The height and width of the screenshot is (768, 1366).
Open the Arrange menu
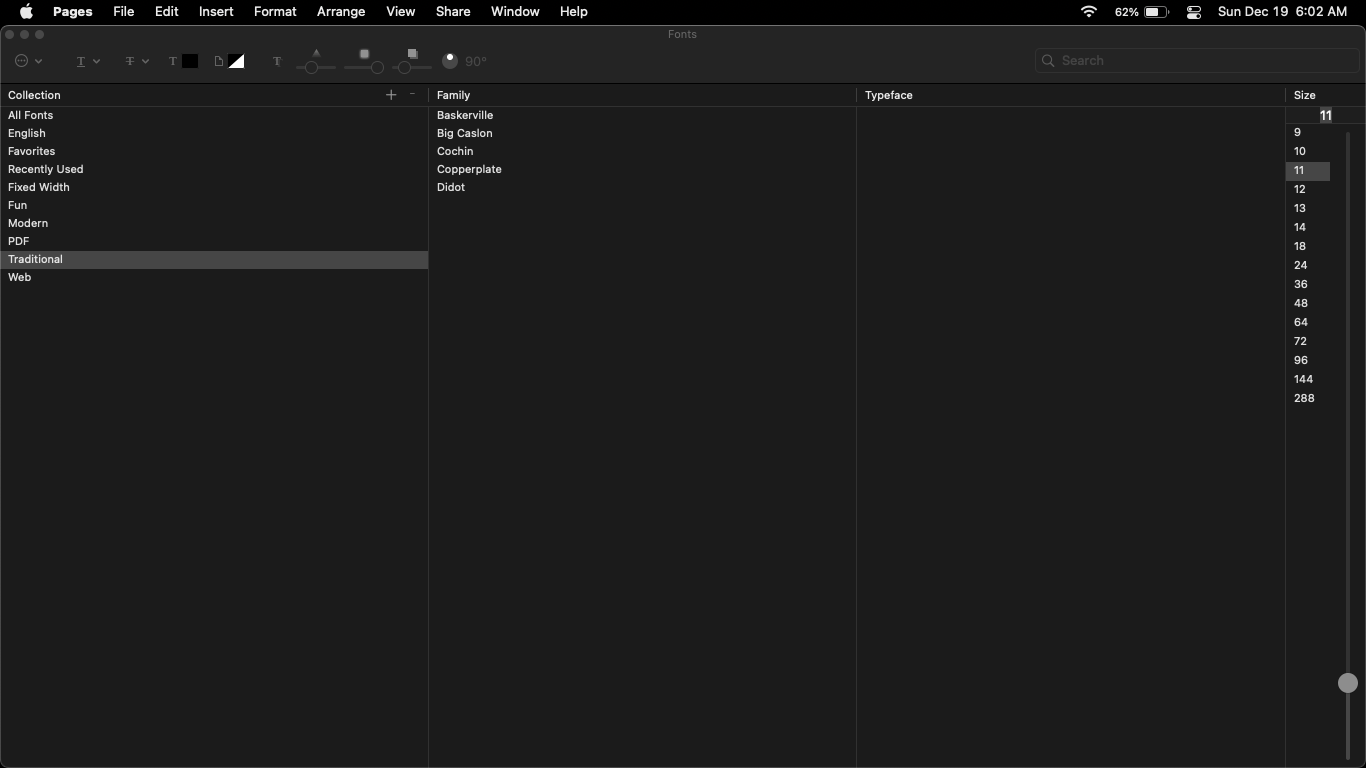(341, 12)
